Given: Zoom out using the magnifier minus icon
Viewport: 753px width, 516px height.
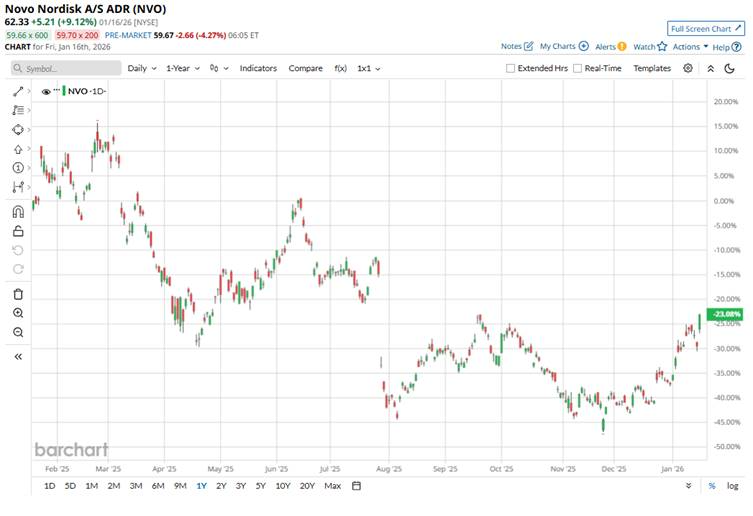Looking at the screenshot, I should 18,332.
